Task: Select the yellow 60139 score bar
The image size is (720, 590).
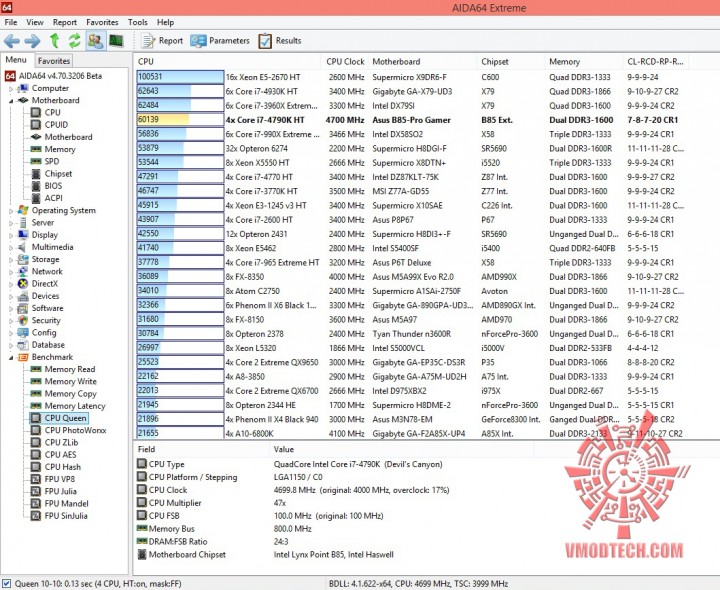Action: pyautogui.click(x=180, y=119)
